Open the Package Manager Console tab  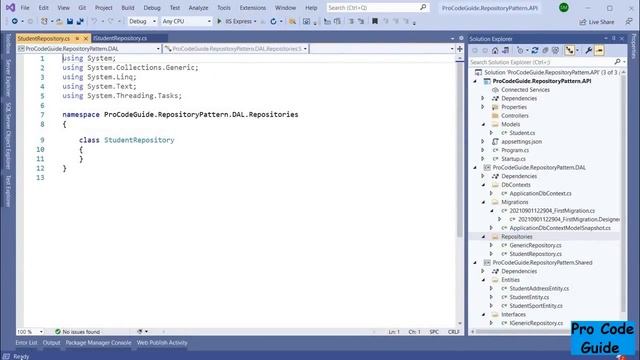click(98, 343)
